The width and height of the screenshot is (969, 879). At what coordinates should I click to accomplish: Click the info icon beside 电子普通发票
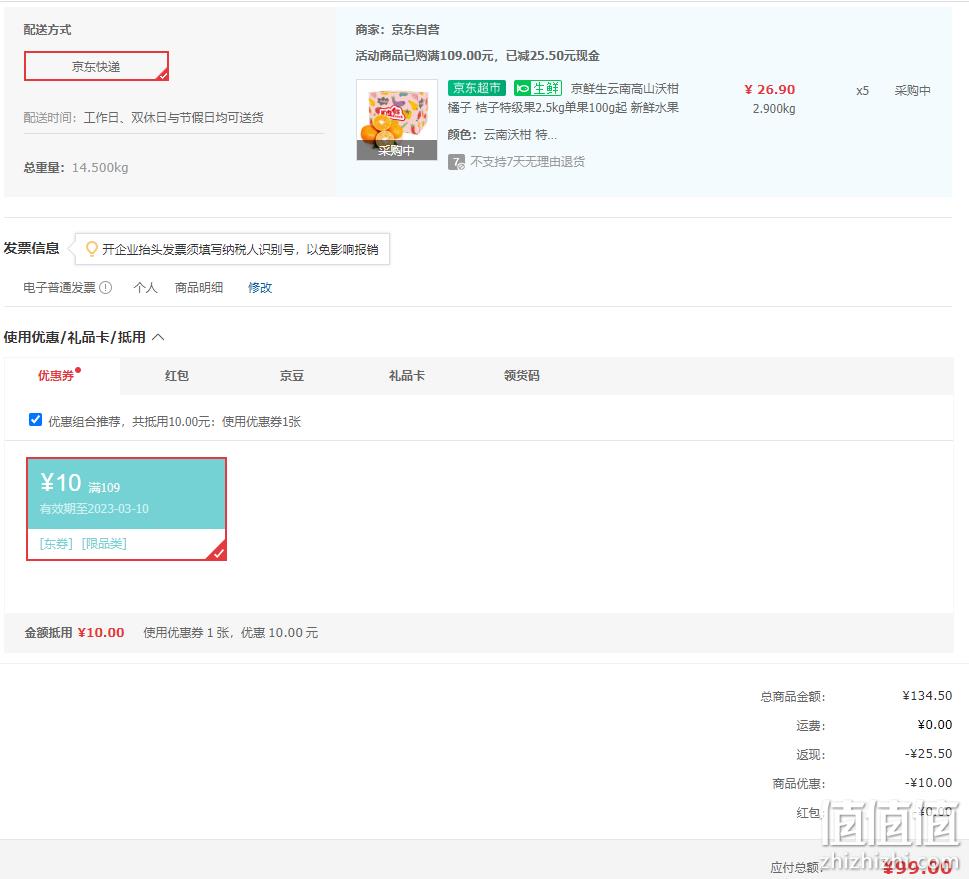106,287
